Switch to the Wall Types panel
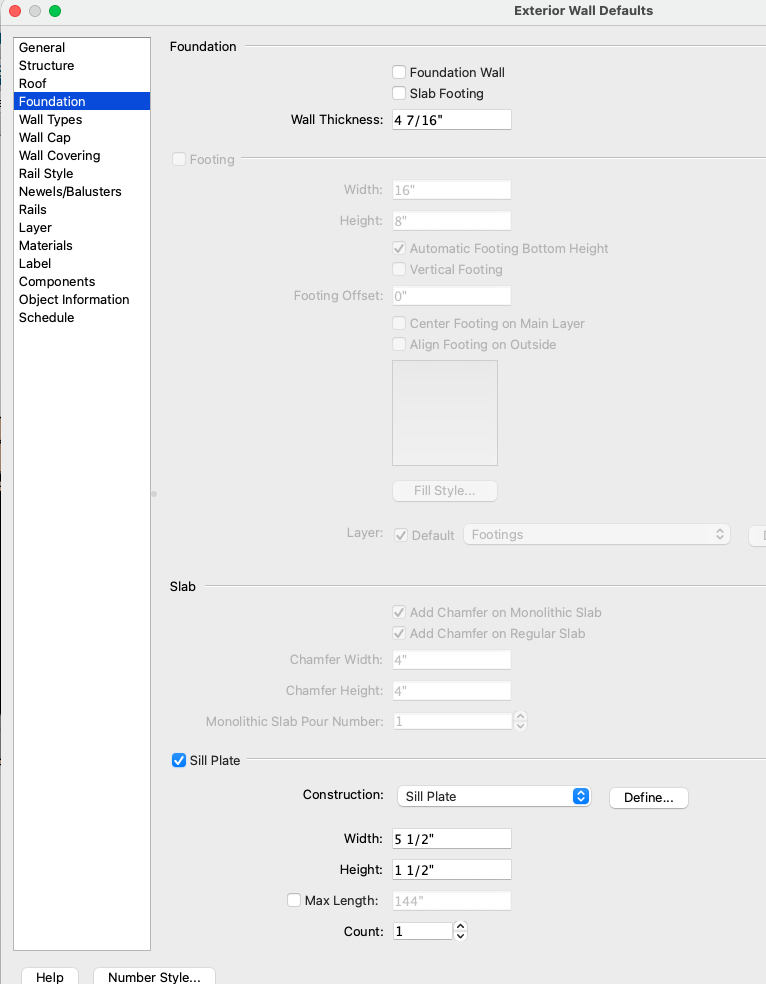 (x=50, y=119)
